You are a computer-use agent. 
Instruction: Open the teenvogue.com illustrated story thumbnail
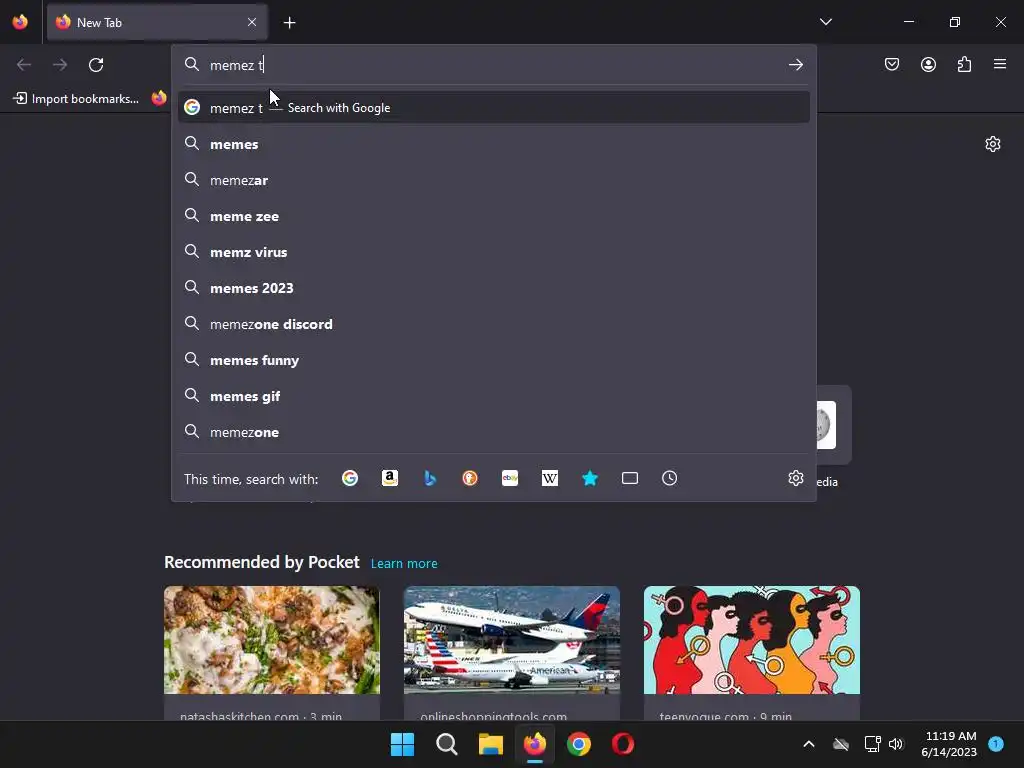click(752, 640)
